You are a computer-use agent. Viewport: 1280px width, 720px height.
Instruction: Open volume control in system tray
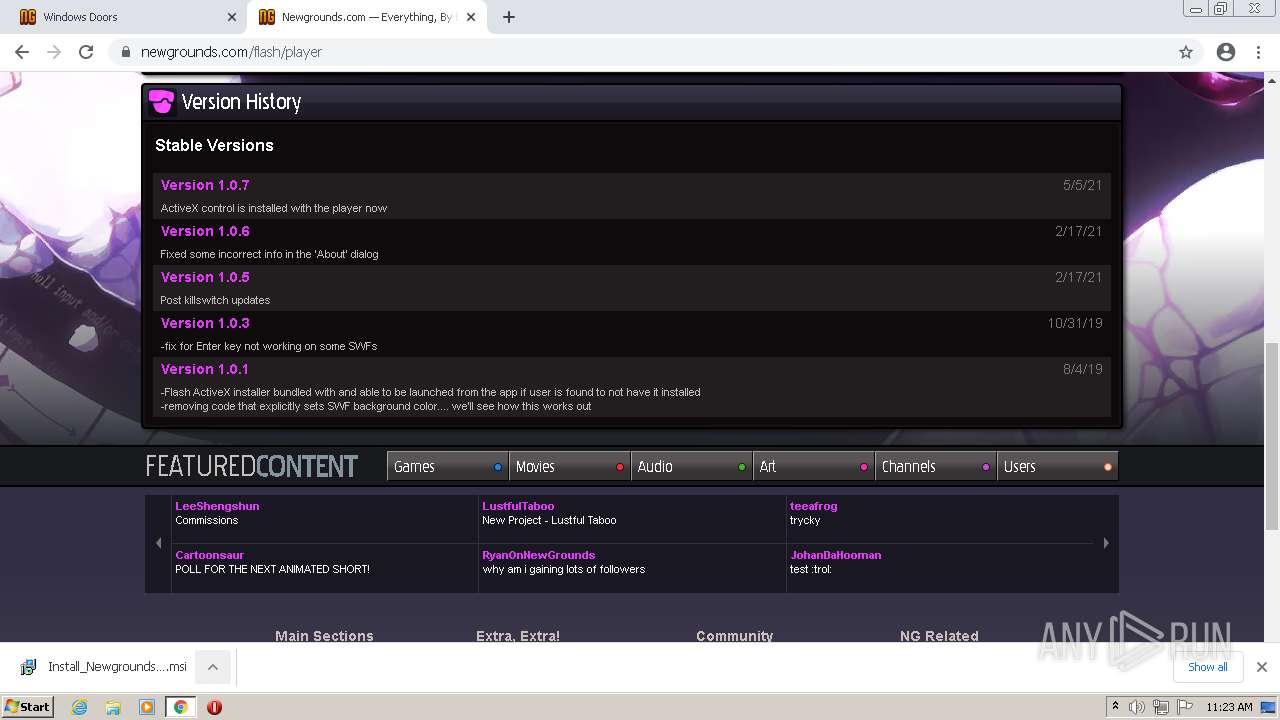pyautogui.click(x=1137, y=707)
